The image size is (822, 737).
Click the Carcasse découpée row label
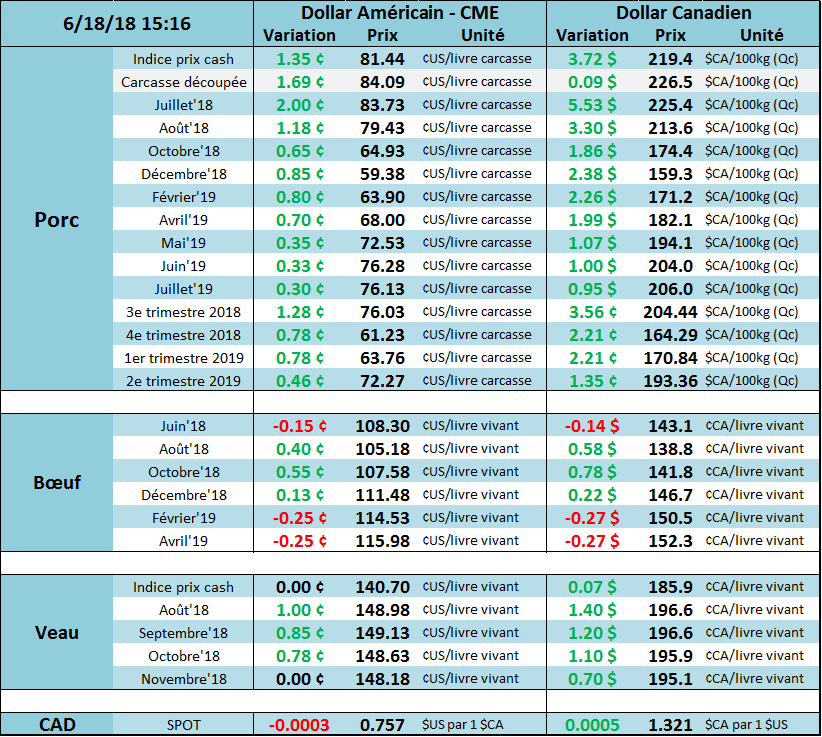pos(184,82)
